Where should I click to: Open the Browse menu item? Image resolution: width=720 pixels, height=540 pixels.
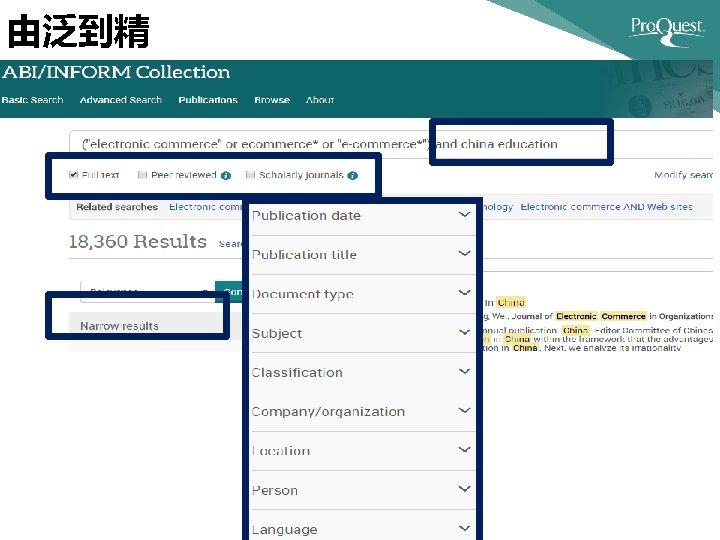(x=272, y=100)
